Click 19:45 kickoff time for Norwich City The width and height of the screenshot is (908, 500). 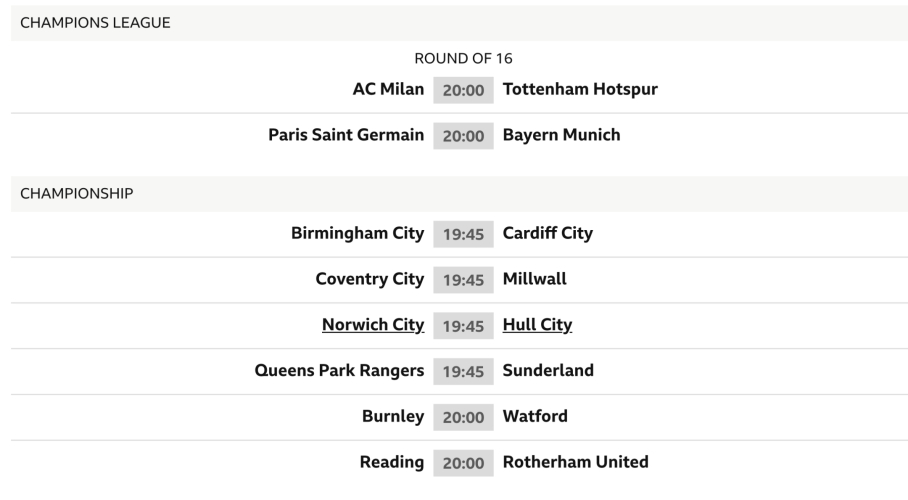[x=463, y=326]
